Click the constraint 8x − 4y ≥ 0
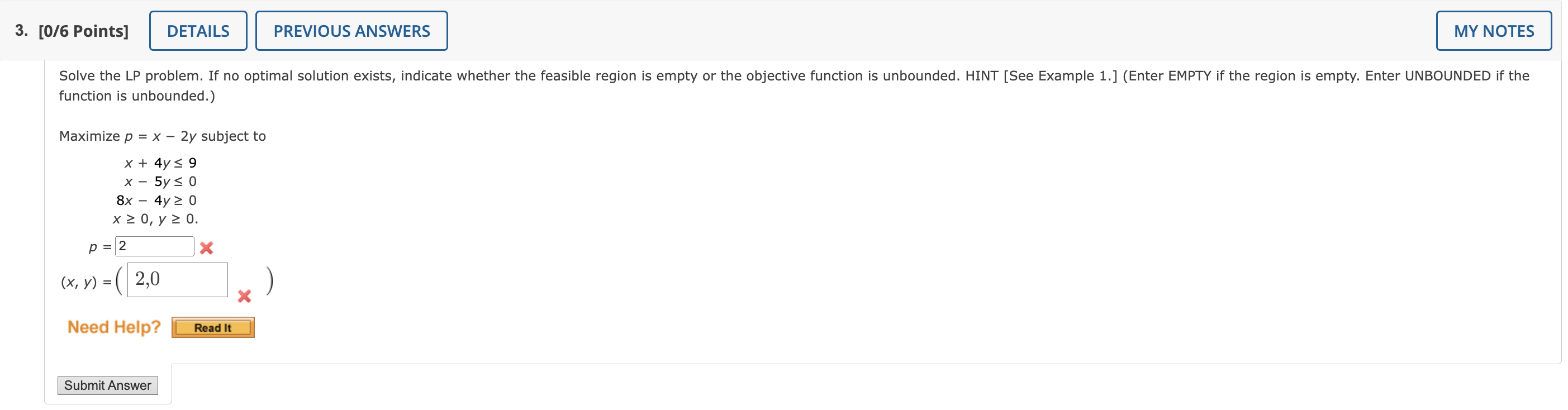 pyautogui.click(x=156, y=200)
